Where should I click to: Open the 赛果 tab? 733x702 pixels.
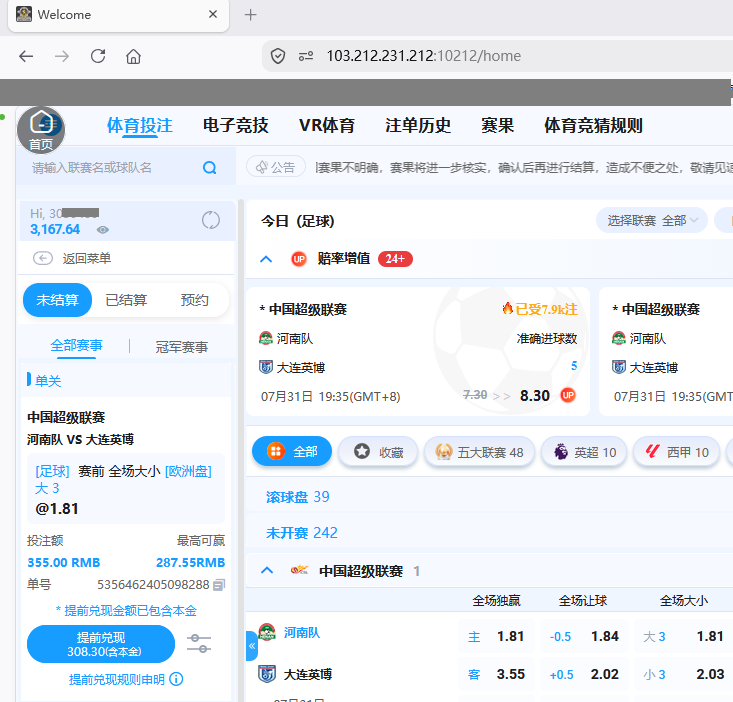coord(497,125)
